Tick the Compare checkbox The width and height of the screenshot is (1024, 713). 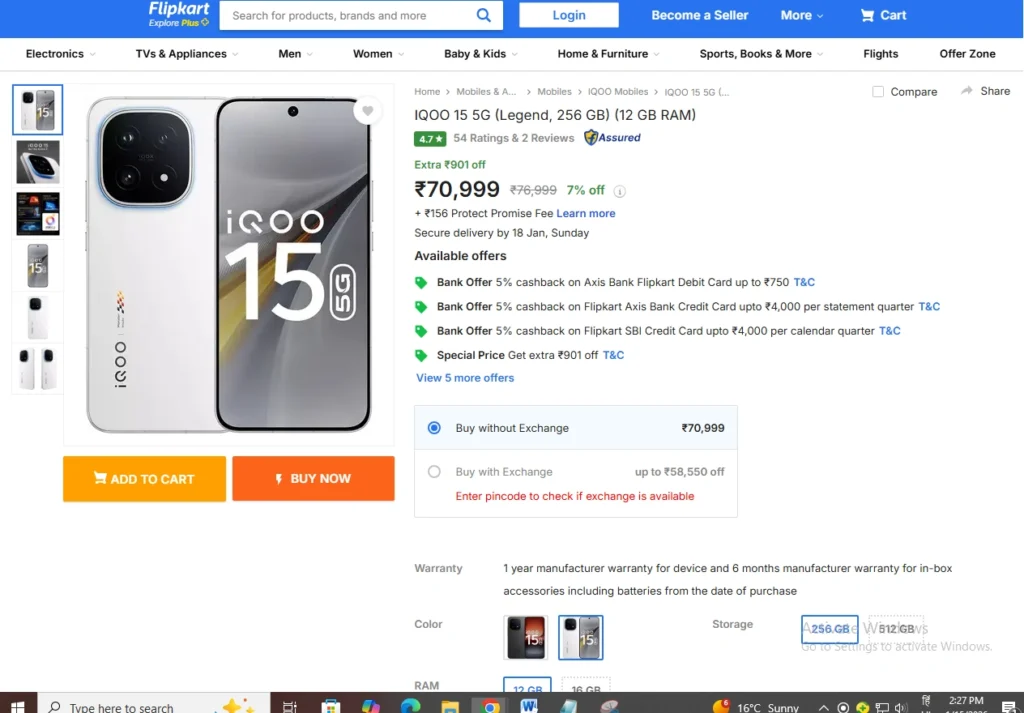pos(878,92)
